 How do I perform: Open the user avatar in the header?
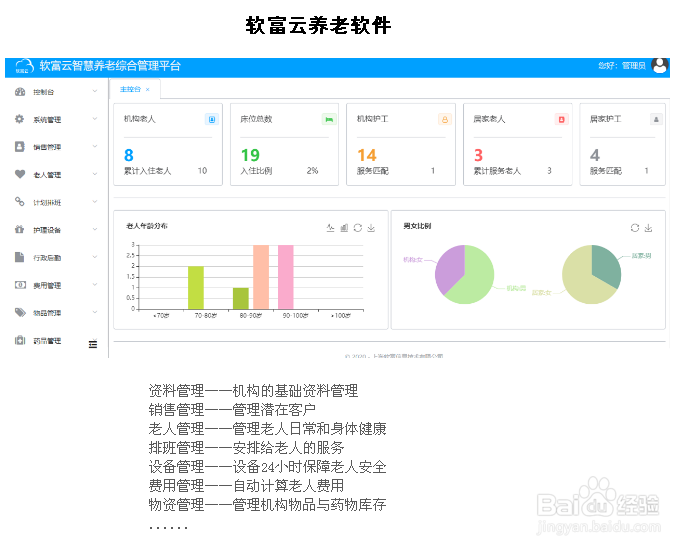pyautogui.click(x=659, y=66)
